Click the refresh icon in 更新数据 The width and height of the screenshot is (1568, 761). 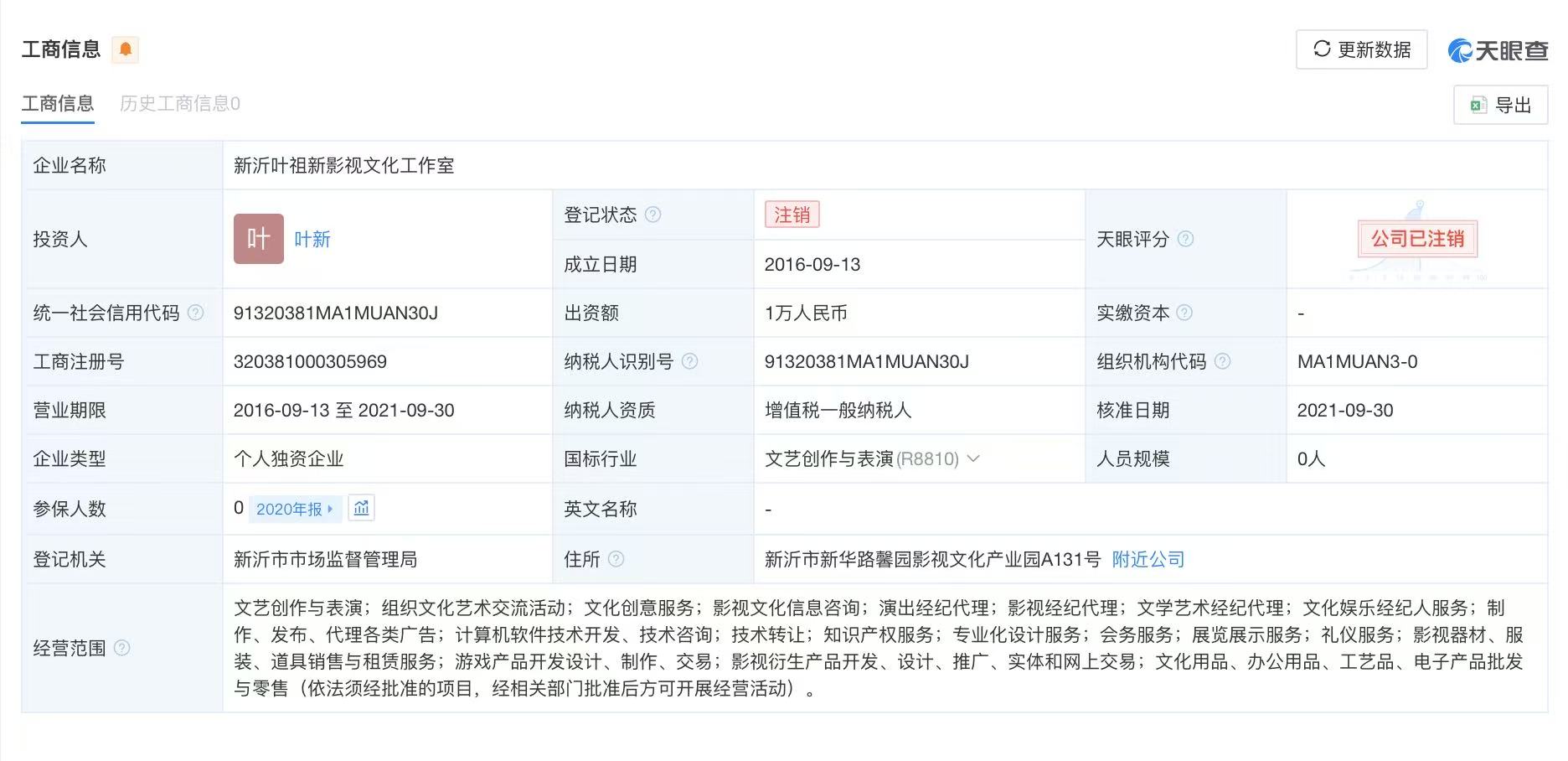1322,49
